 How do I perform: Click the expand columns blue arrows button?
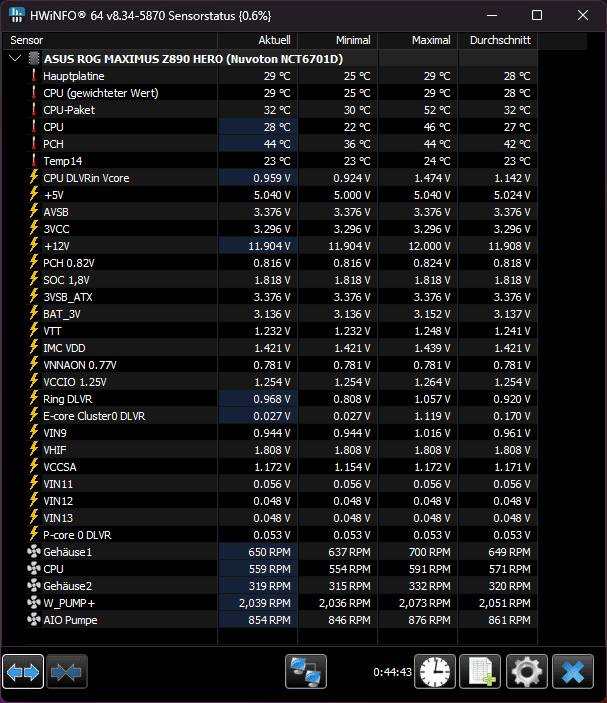tap(23, 671)
